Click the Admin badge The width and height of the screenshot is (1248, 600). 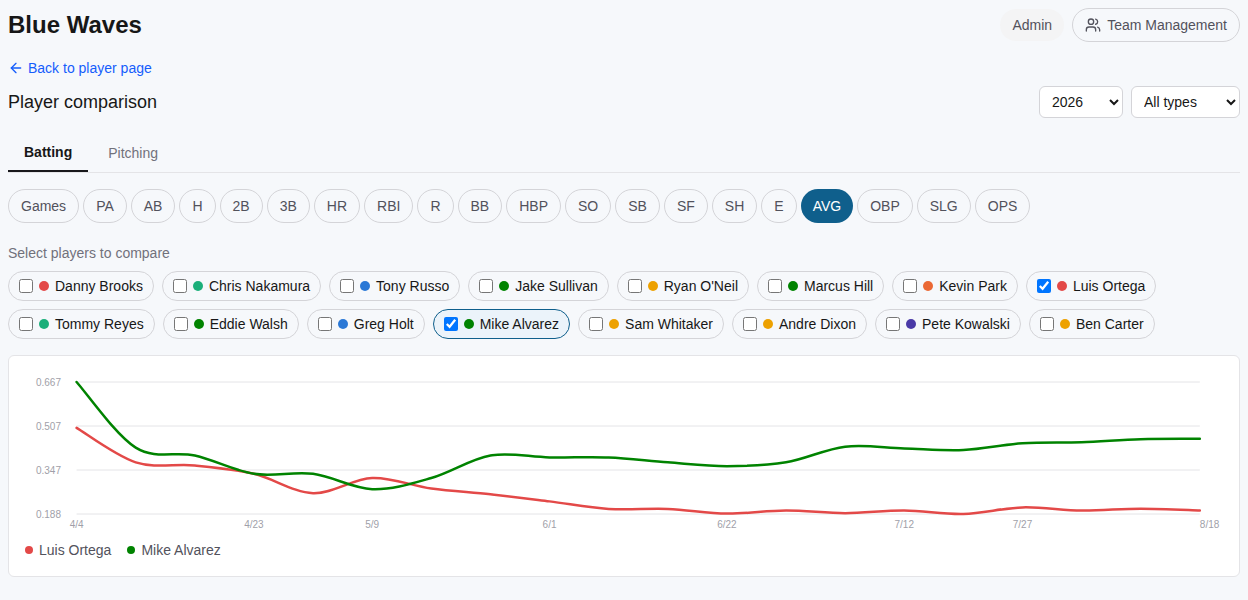pyautogui.click(x=1032, y=25)
